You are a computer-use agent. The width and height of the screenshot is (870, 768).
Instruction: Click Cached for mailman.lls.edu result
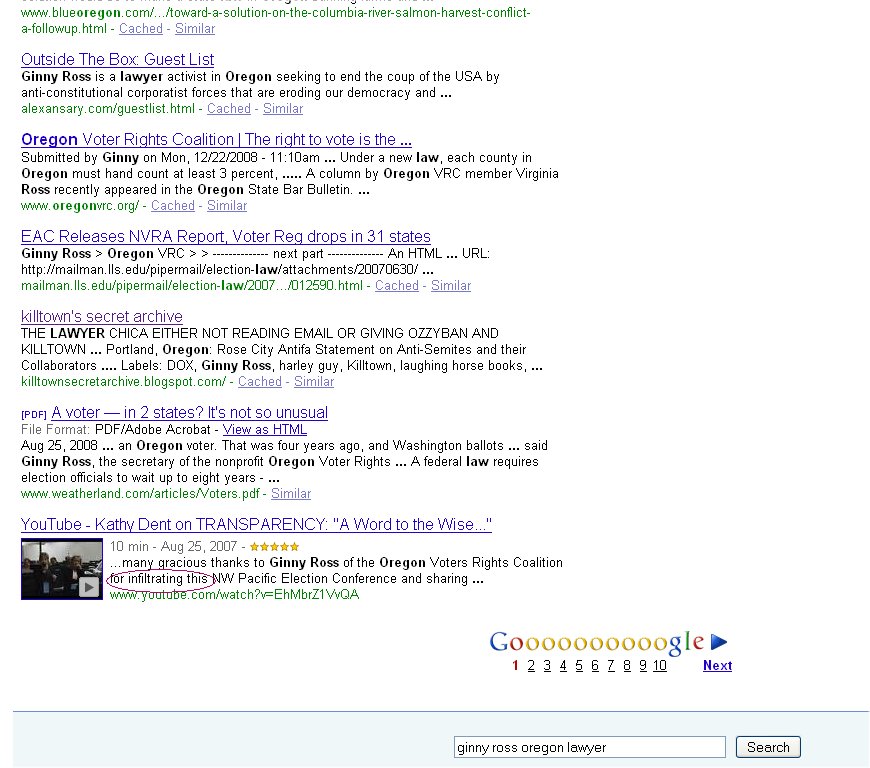click(397, 286)
